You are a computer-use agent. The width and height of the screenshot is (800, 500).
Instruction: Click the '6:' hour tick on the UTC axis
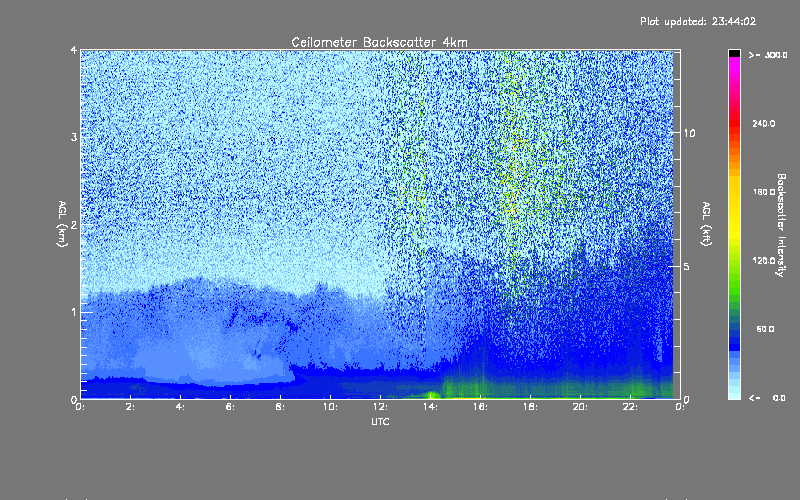[230, 407]
